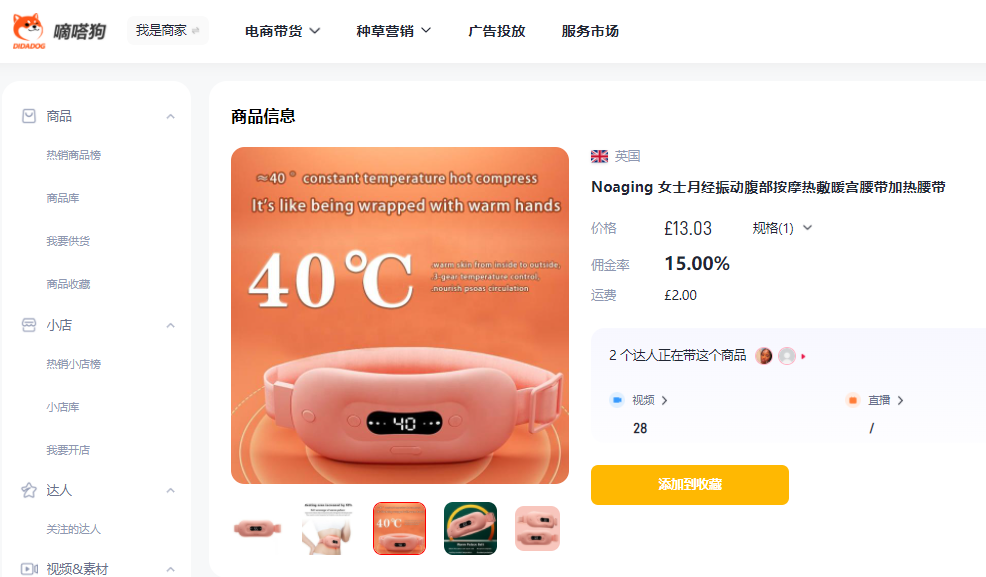This screenshot has height=577, width=986.
Task: Click the first influencer avatar
Action: pyautogui.click(x=763, y=356)
